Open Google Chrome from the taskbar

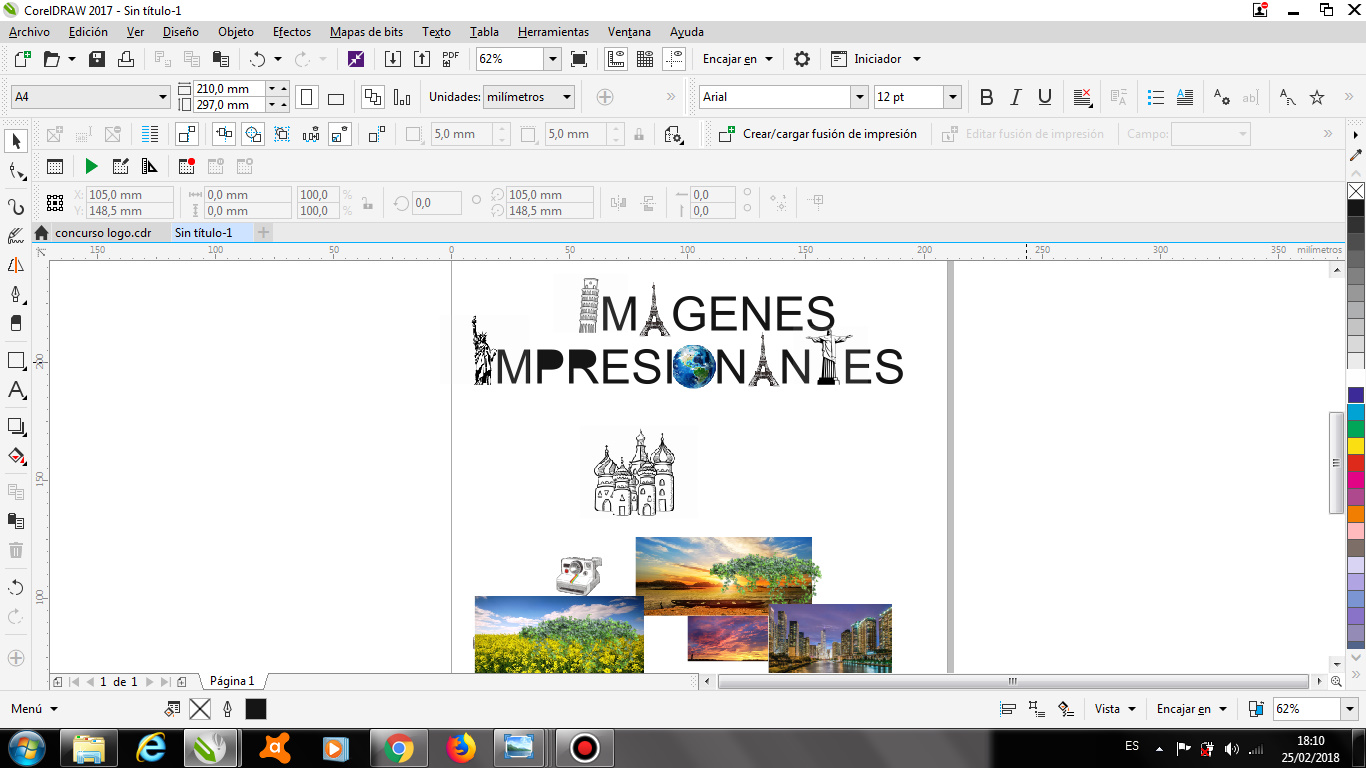[x=399, y=748]
